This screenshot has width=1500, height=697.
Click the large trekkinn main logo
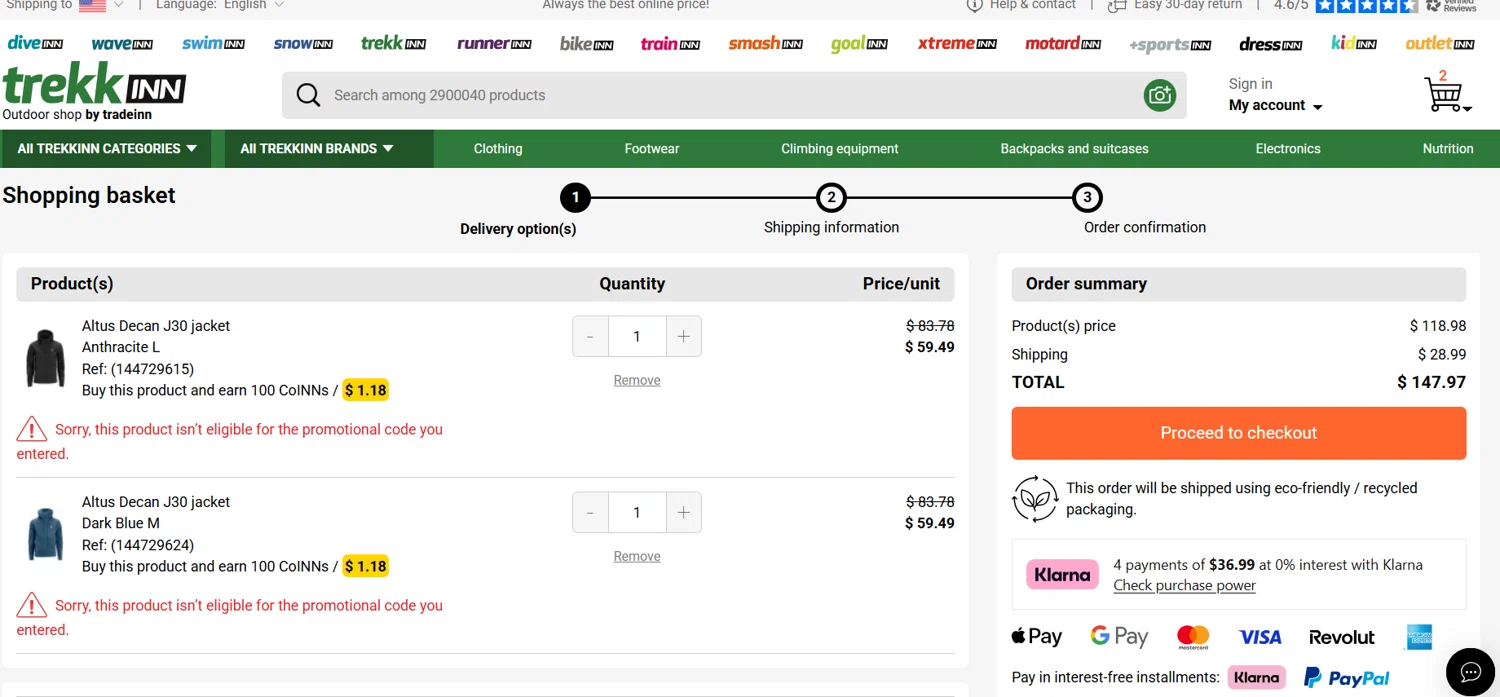(x=94, y=85)
